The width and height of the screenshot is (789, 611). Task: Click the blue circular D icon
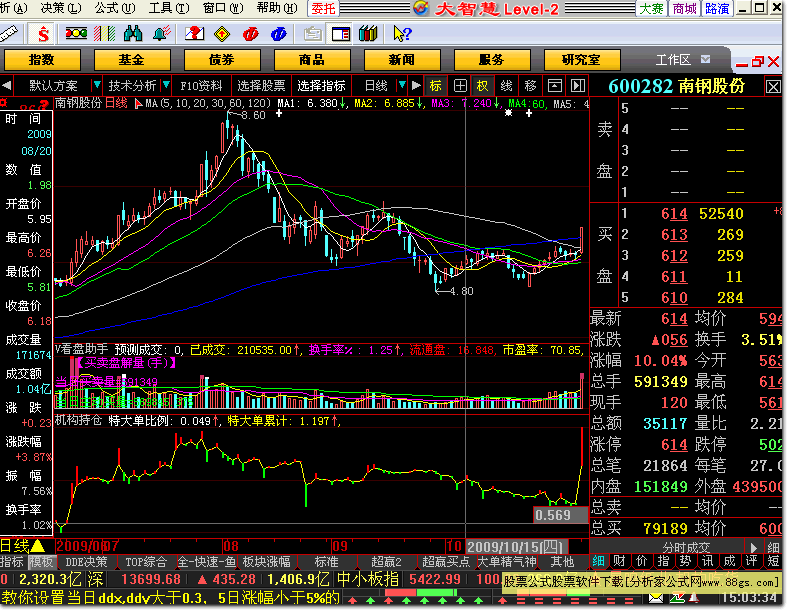coord(278,34)
